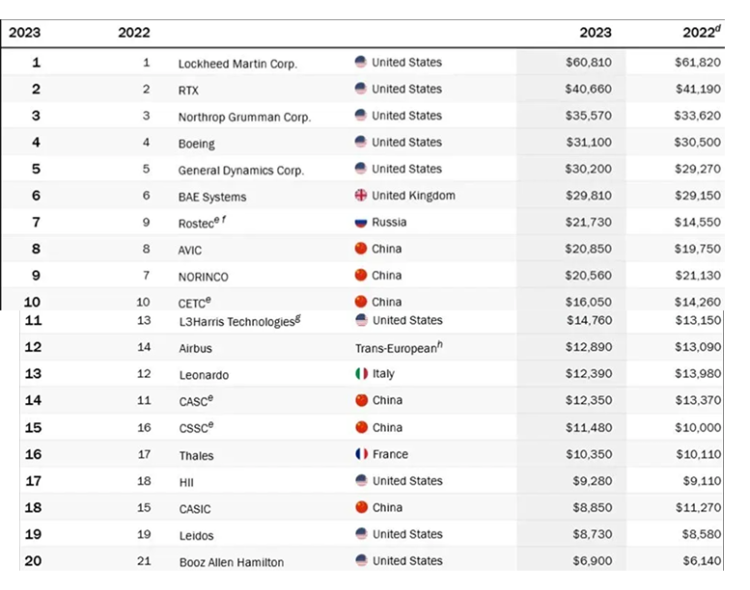Click the China flag in AVIC row
This screenshot has height=590, width=750.
(361, 248)
